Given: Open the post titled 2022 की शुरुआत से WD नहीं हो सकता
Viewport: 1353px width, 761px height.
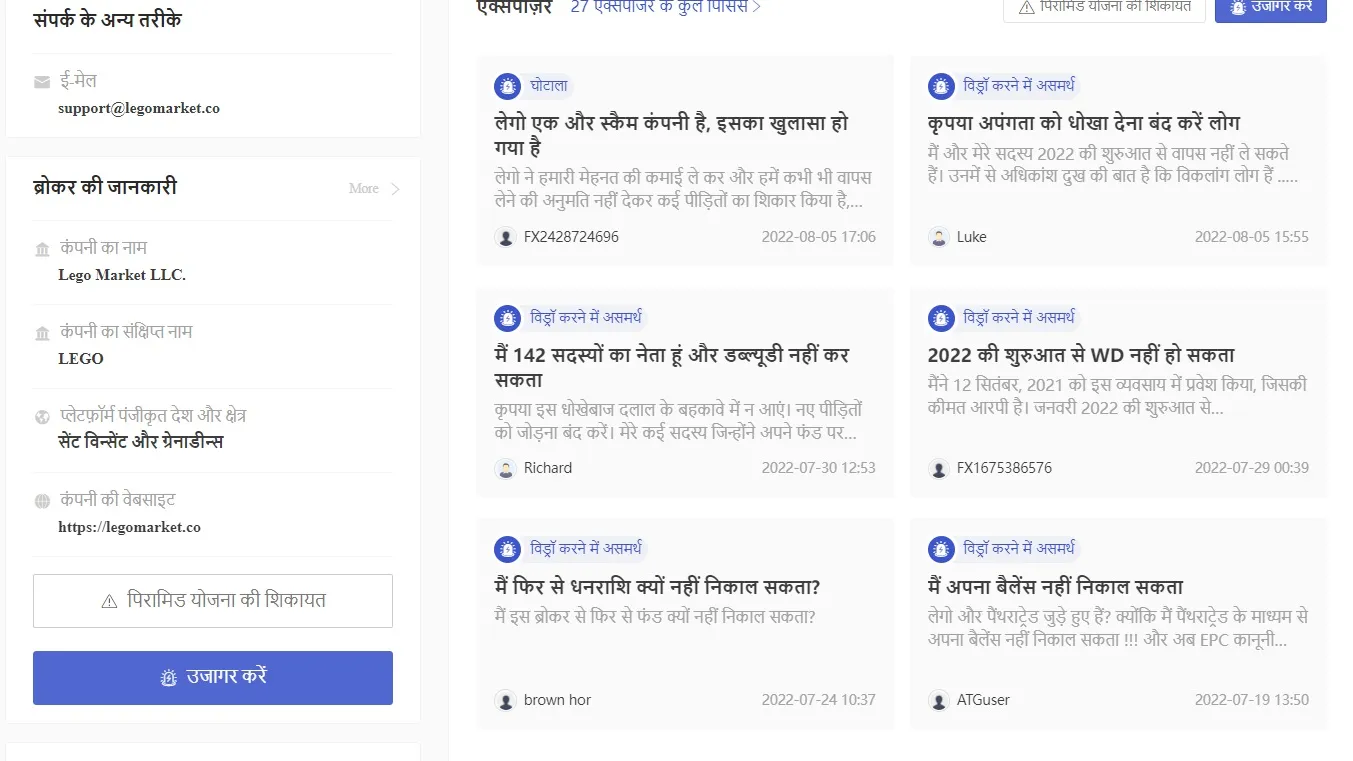Looking at the screenshot, I should coord(1081,355).
